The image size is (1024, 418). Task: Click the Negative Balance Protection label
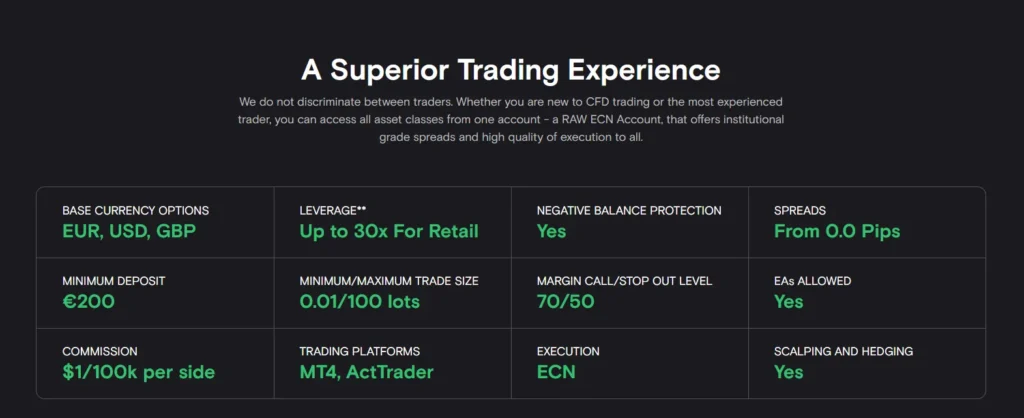pyautogui.click(x=629, y=211)
